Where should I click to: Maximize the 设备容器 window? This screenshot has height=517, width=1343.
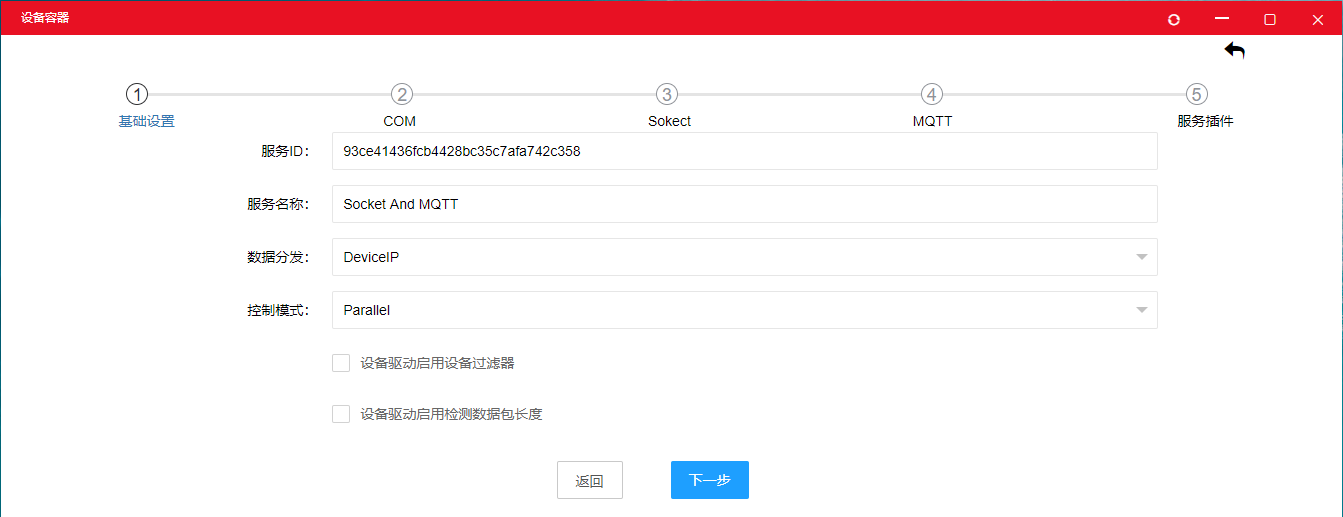click(x=1270, y=19)
